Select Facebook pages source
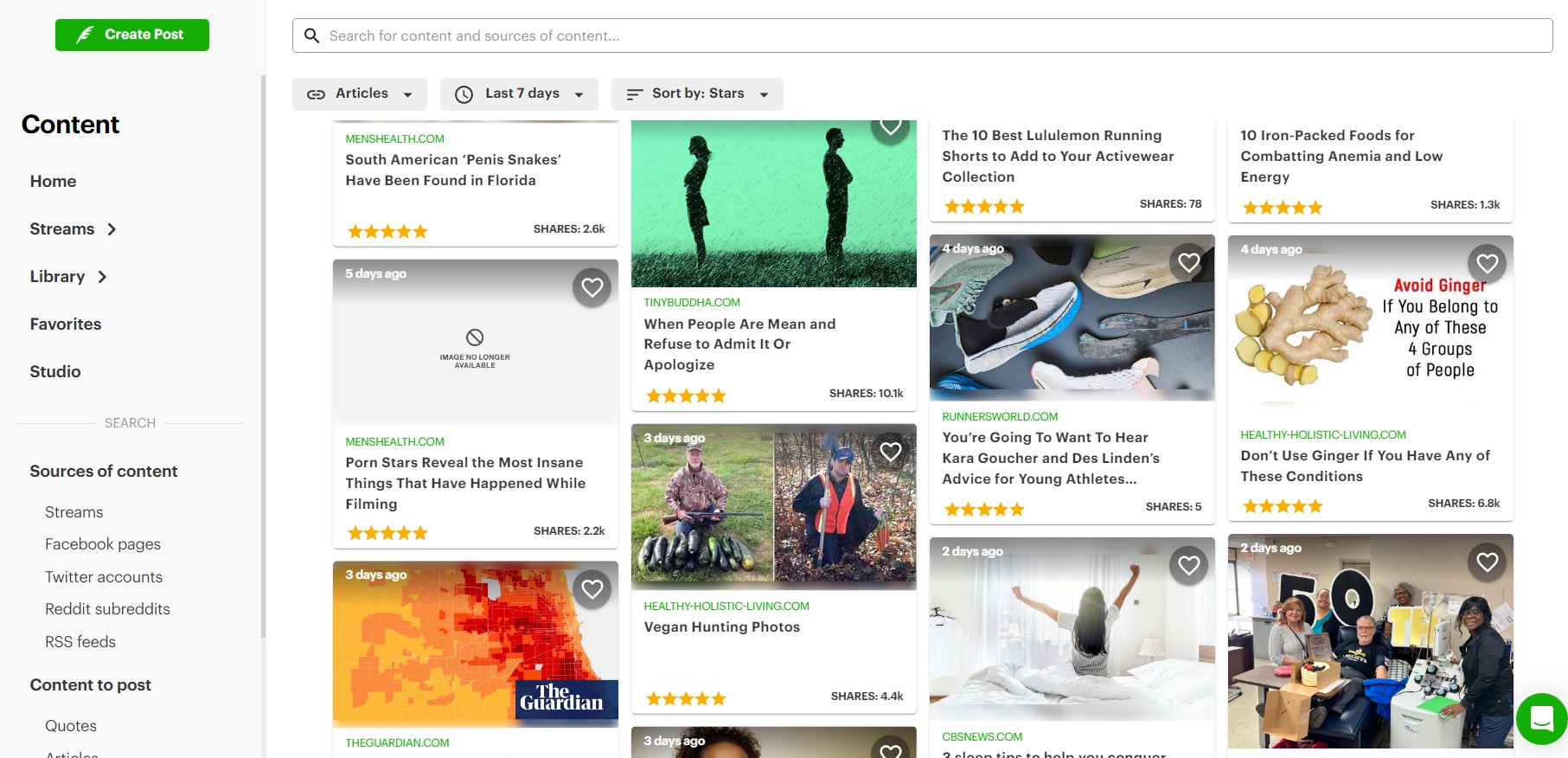The image size is (1568, 758). point(103,544)
